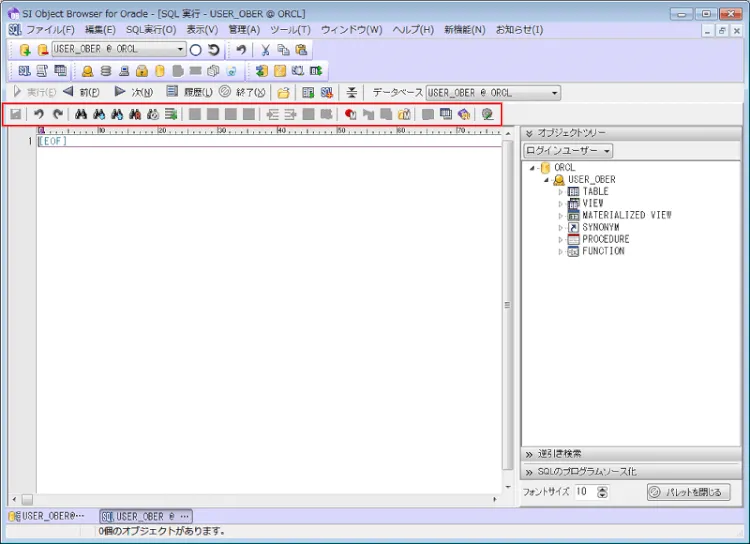
Task: Click the パレットを閉じる button
Action: click(689, 492)
